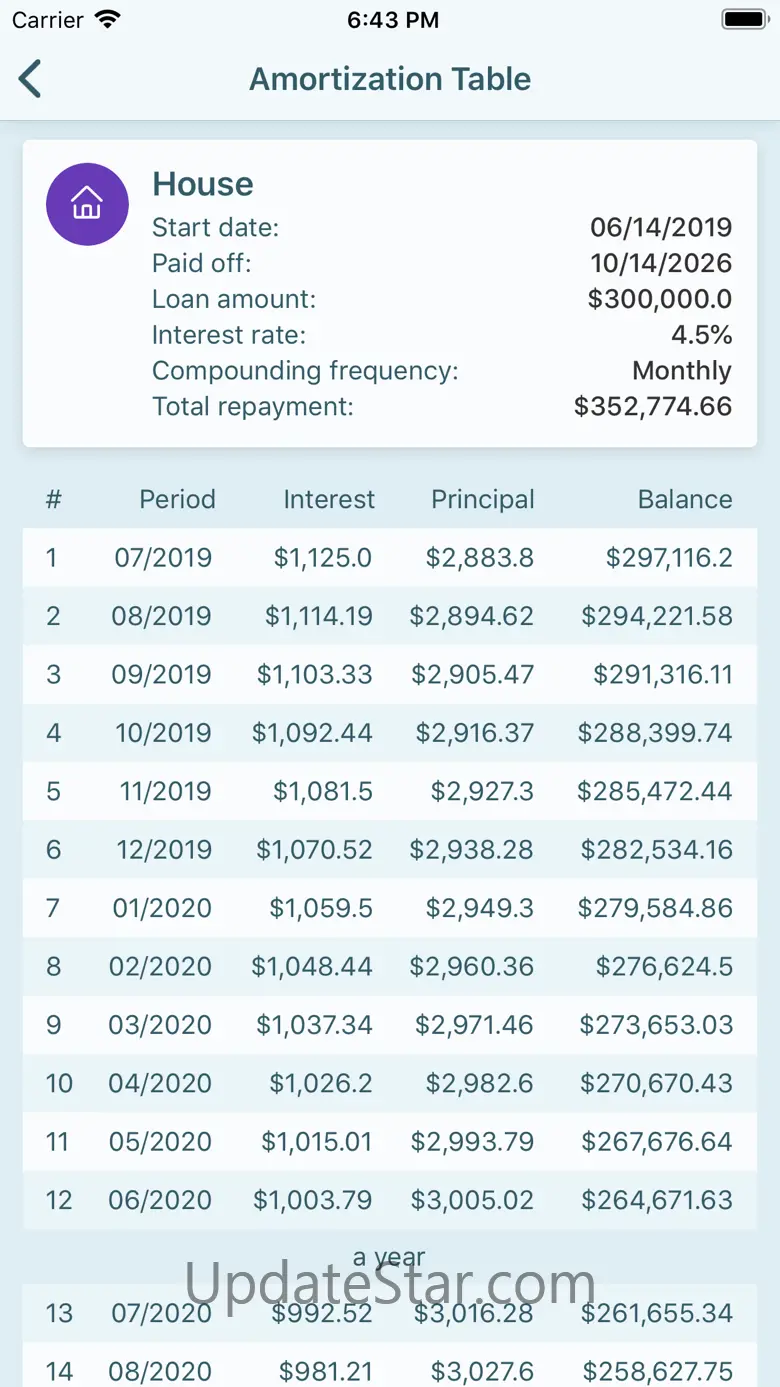Tap the purple house icon

coord(87,204)
